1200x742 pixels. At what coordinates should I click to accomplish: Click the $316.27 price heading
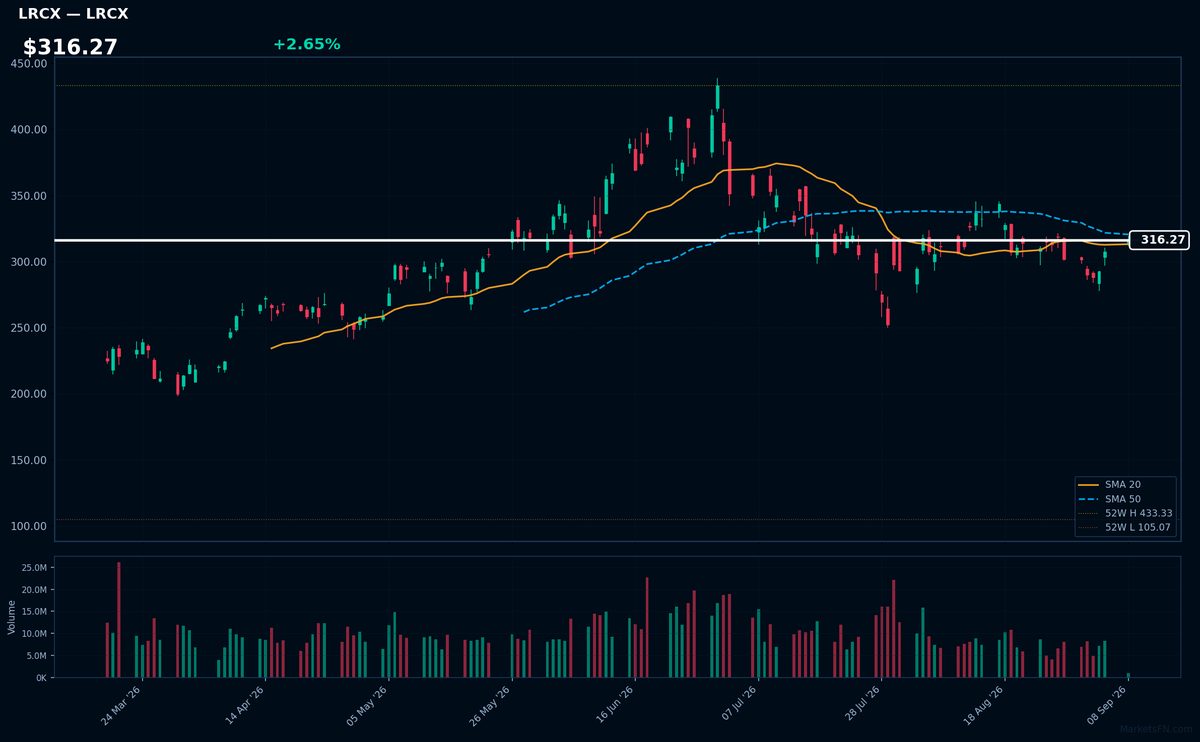click(70, 47)
